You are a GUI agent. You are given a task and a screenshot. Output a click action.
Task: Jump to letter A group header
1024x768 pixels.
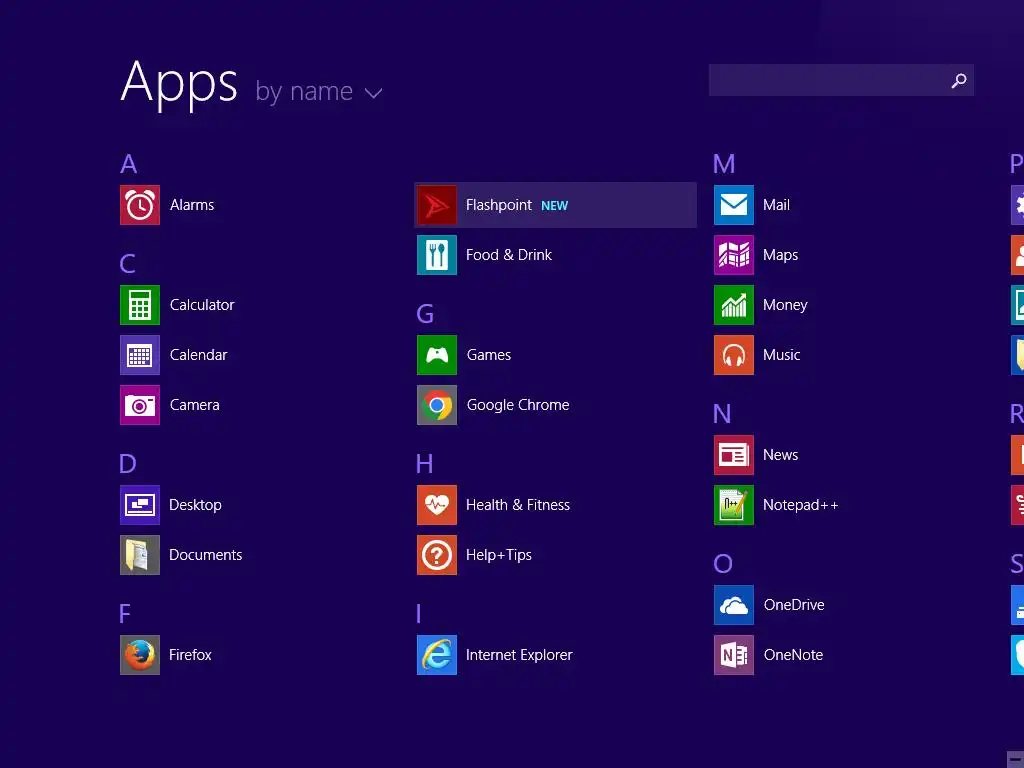[x=129, y=164]
